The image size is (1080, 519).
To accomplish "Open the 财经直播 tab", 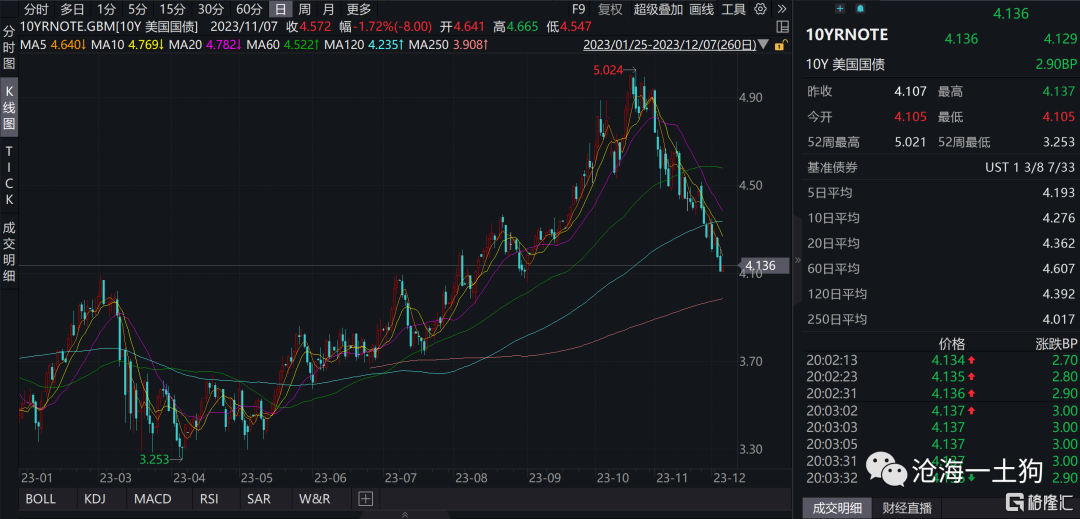I will pos(908,508).
